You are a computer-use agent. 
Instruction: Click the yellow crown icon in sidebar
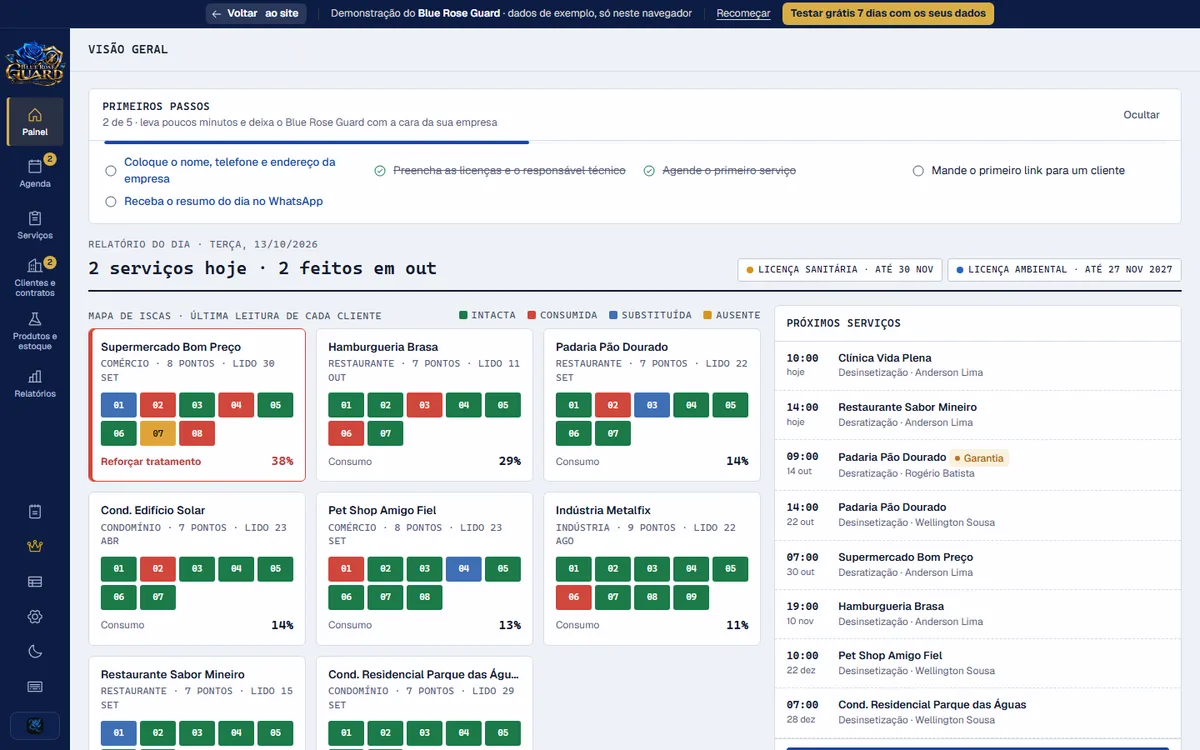[x=35, y=546]
